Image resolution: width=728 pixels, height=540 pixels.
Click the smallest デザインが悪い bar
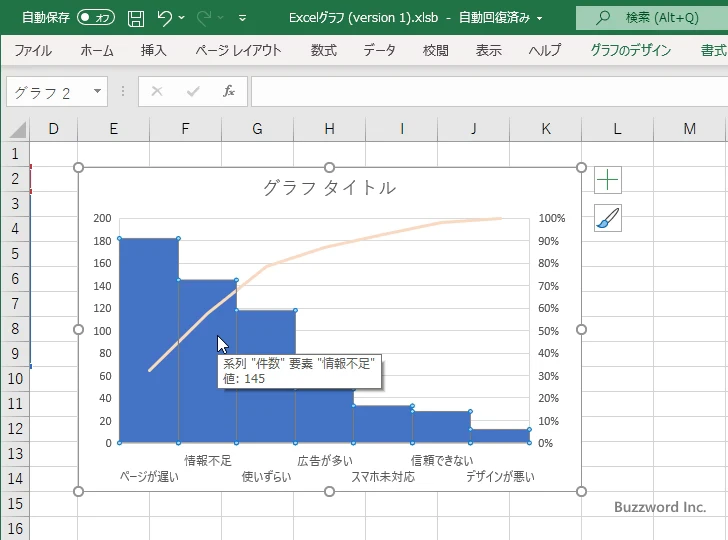(500, 436)
